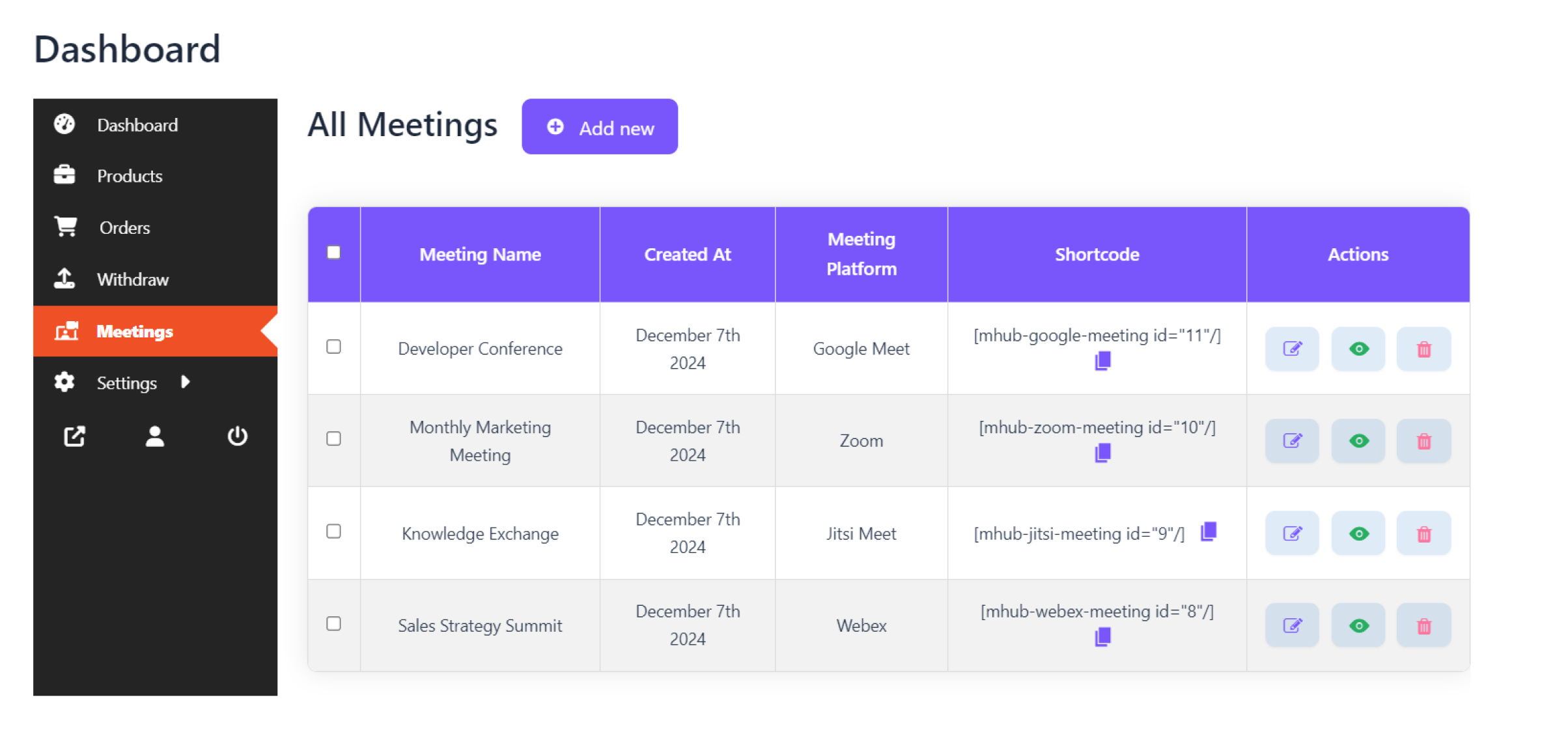
Task: Select Withdraw in the sidebar
Action: coord(155,279)
